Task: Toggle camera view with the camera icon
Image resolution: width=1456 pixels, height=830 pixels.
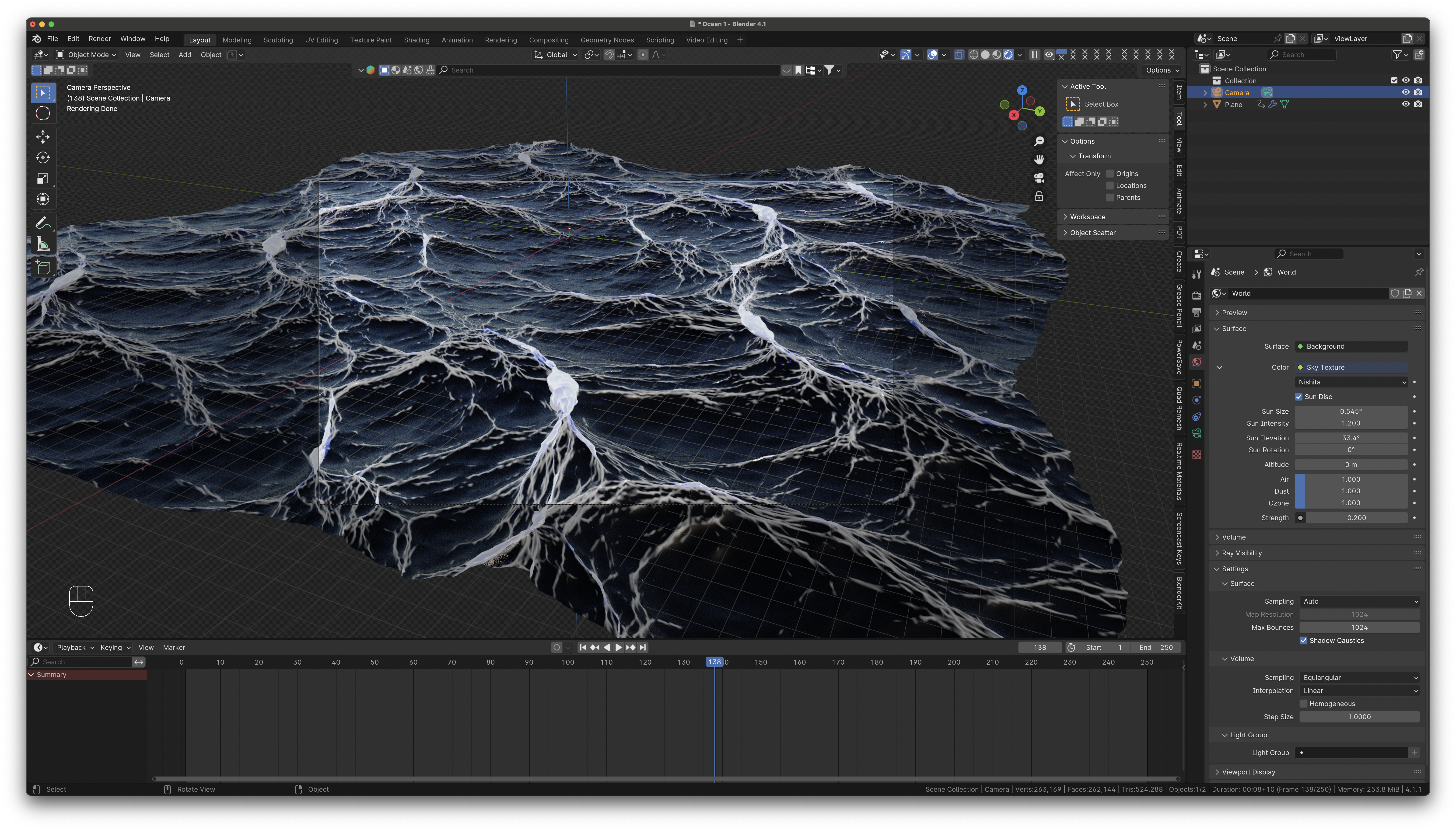Action: (x=1039, y=178)
